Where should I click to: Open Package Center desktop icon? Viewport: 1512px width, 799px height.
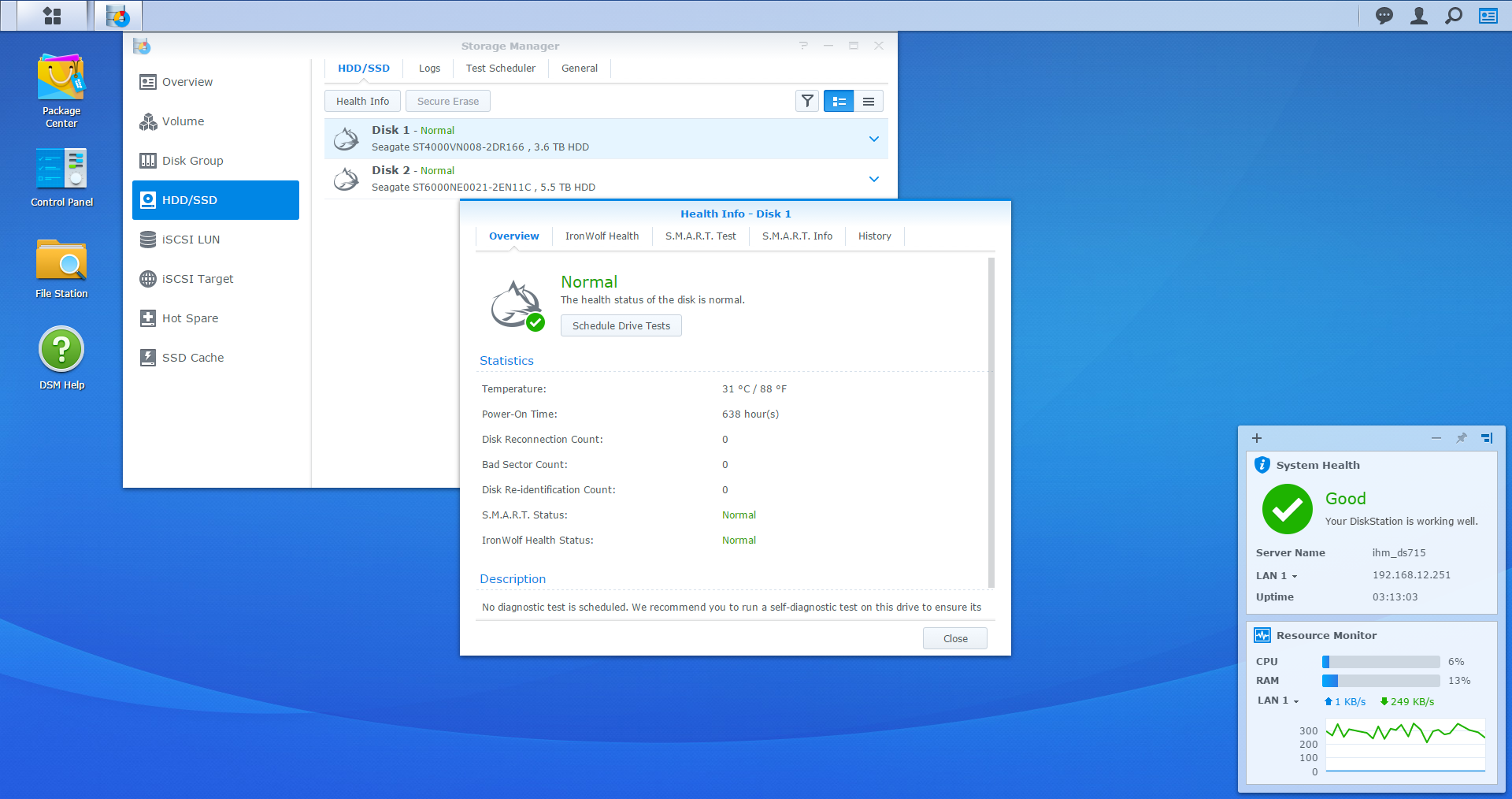[61, 91]
